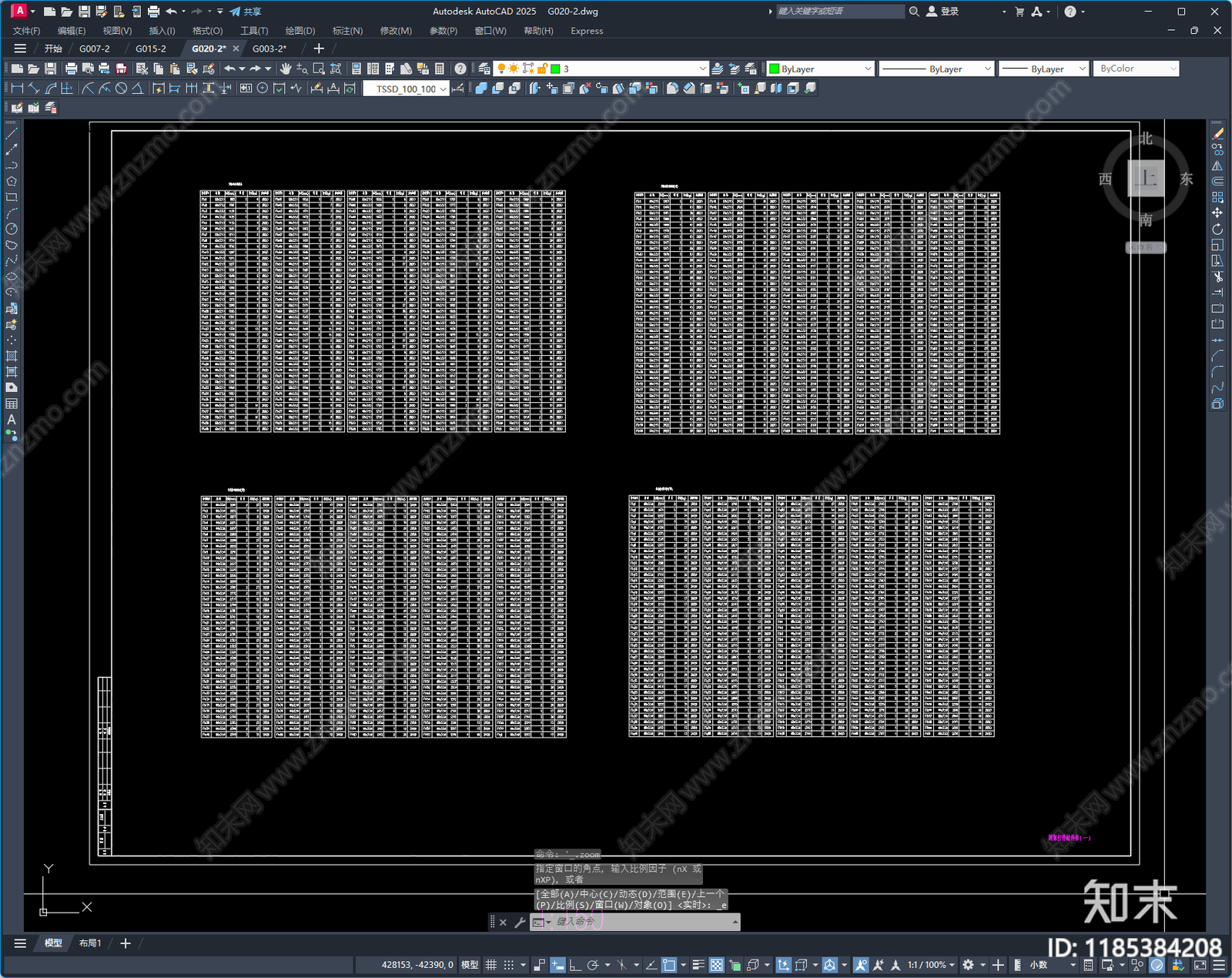Open the Layer Properties manager icon
Viewport: 1232px width, 978px height.
click(484, 69)
